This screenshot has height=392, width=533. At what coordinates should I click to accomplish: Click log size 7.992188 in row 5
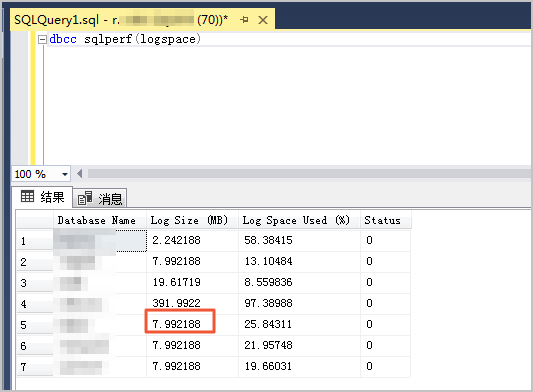[192, 324]
